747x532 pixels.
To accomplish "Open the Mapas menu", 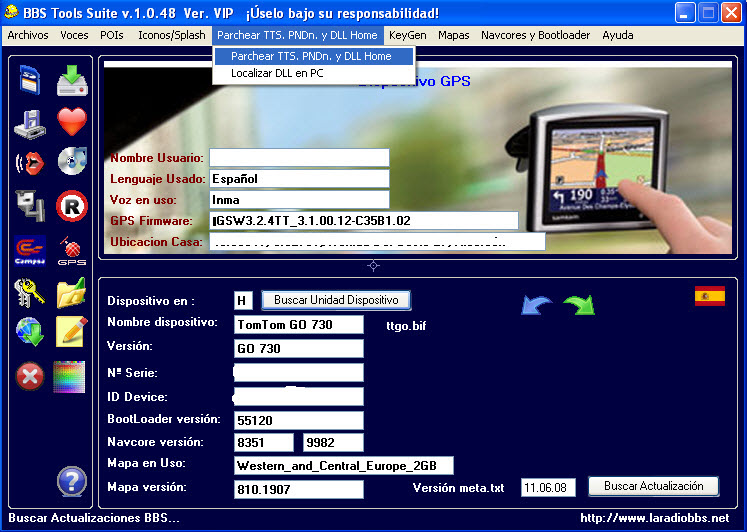I will (x=454, y=35).
